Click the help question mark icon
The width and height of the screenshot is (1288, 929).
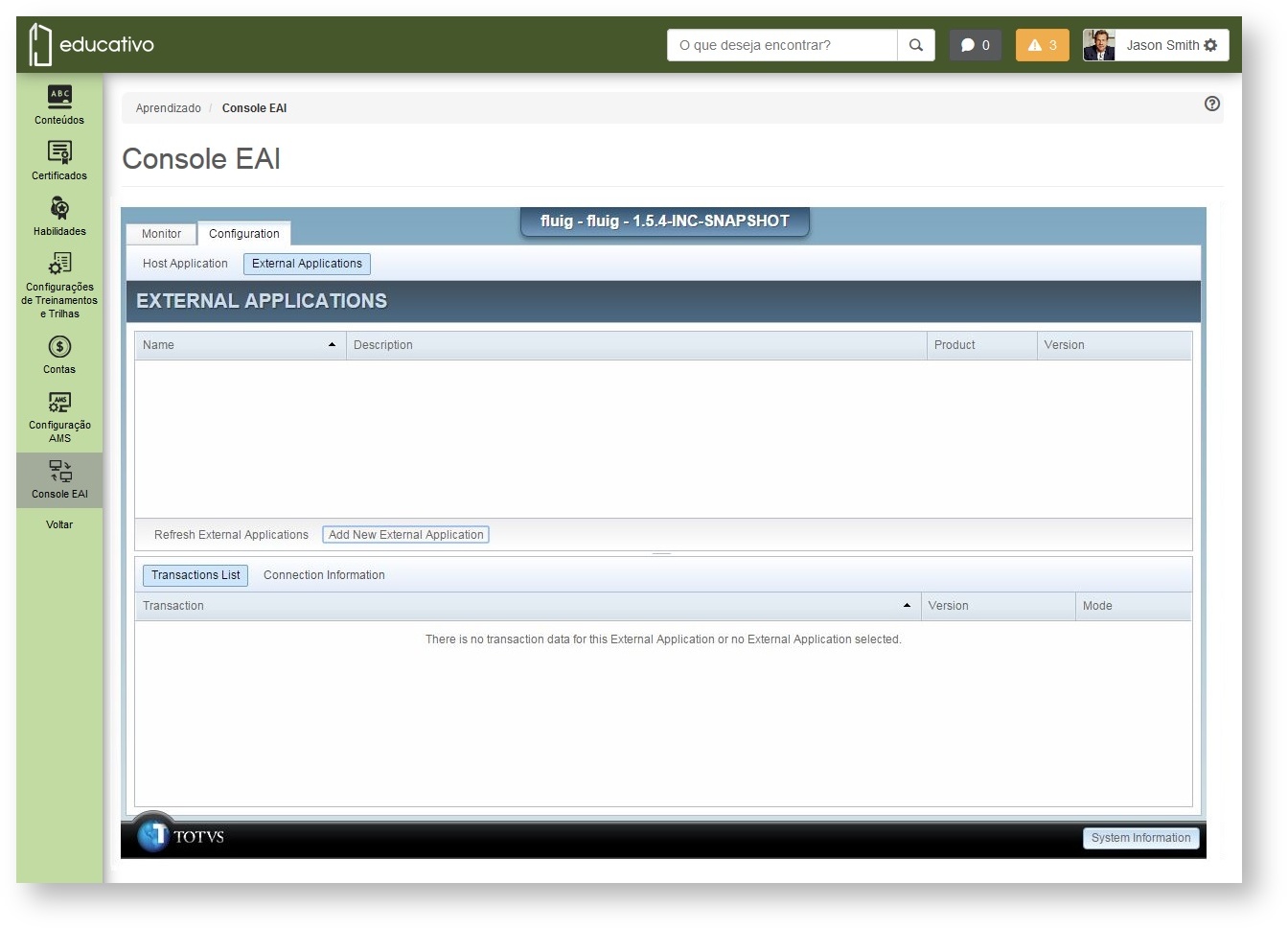coord(1212,104)
